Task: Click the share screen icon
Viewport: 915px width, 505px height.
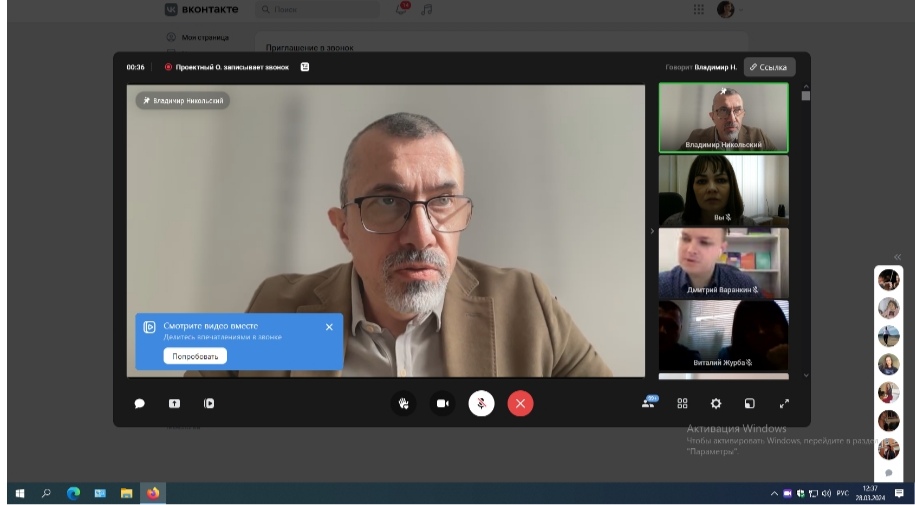Action: click(174, 404)
